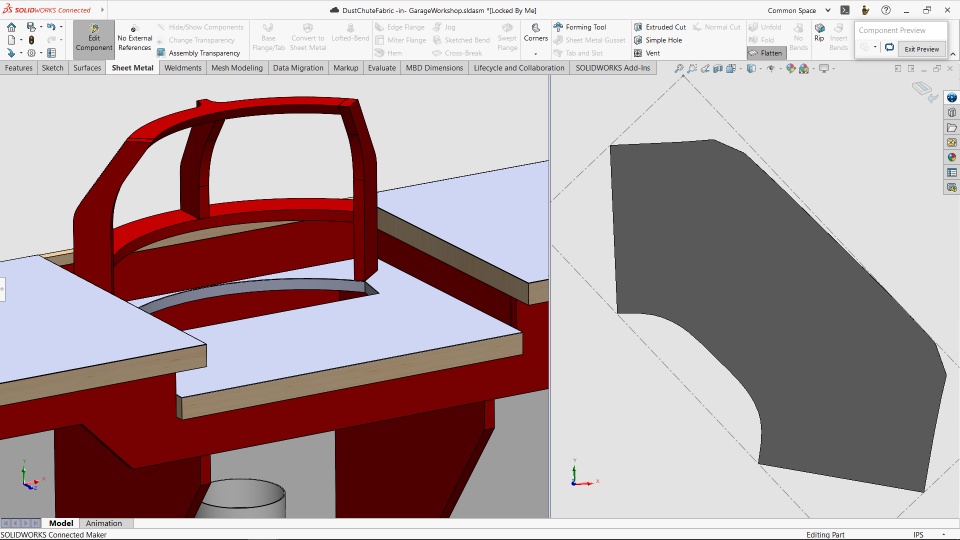The height and width of the screenshot is (540, 960).
Task: Open the Appearances task pane tab
Action: tap(952, 157)
